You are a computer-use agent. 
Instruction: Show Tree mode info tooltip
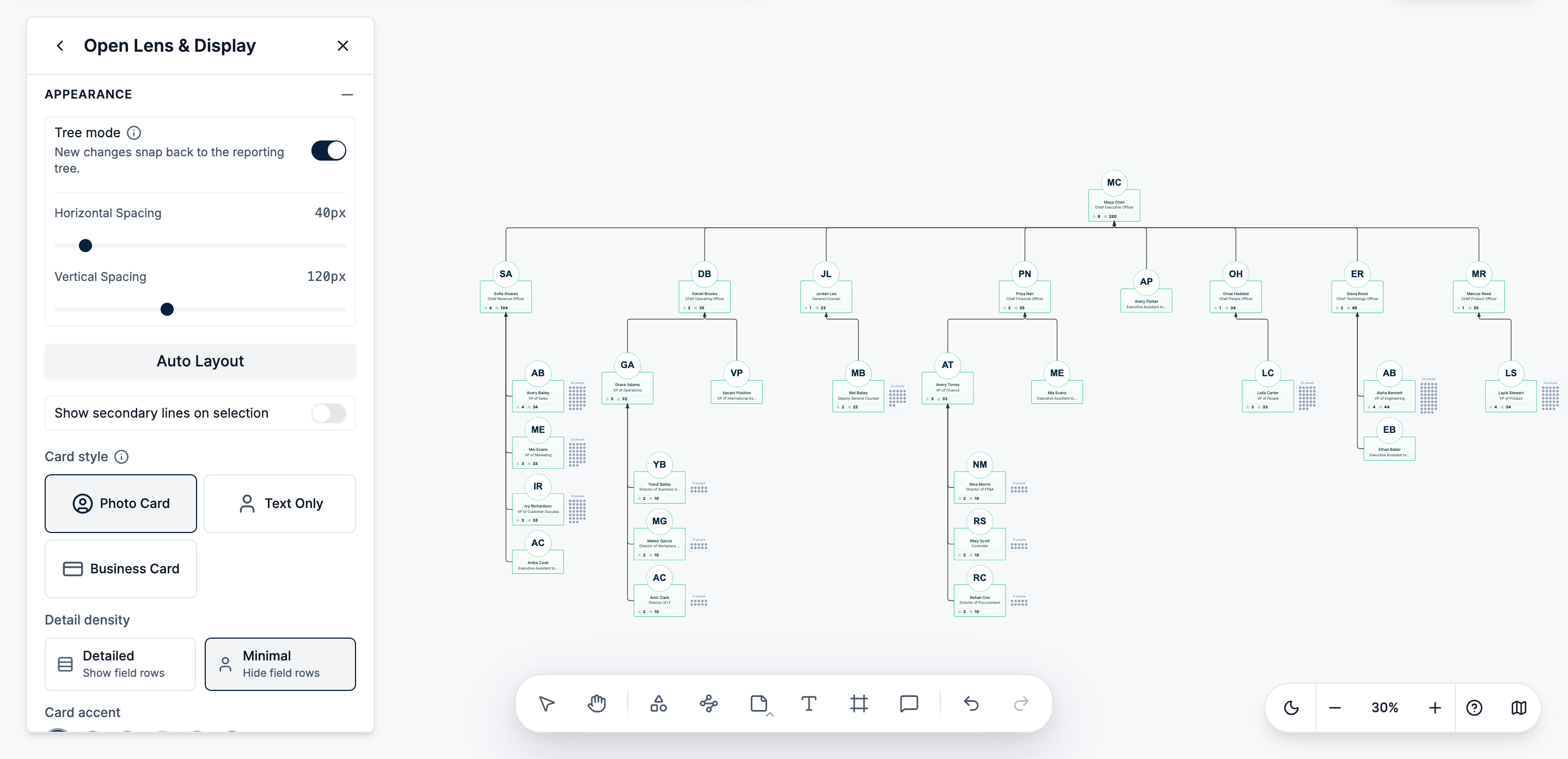pos(134,133)
